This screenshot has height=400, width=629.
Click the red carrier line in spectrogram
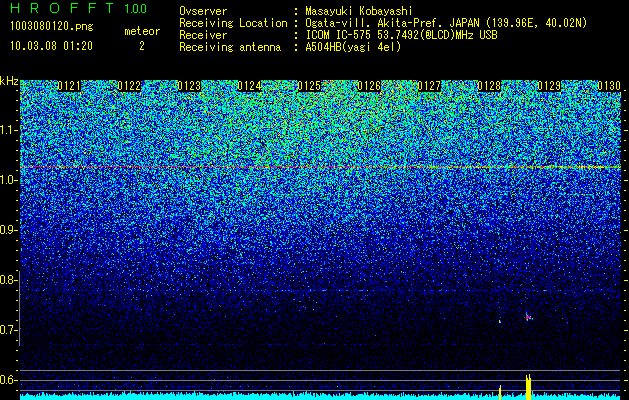pos(320,166)
